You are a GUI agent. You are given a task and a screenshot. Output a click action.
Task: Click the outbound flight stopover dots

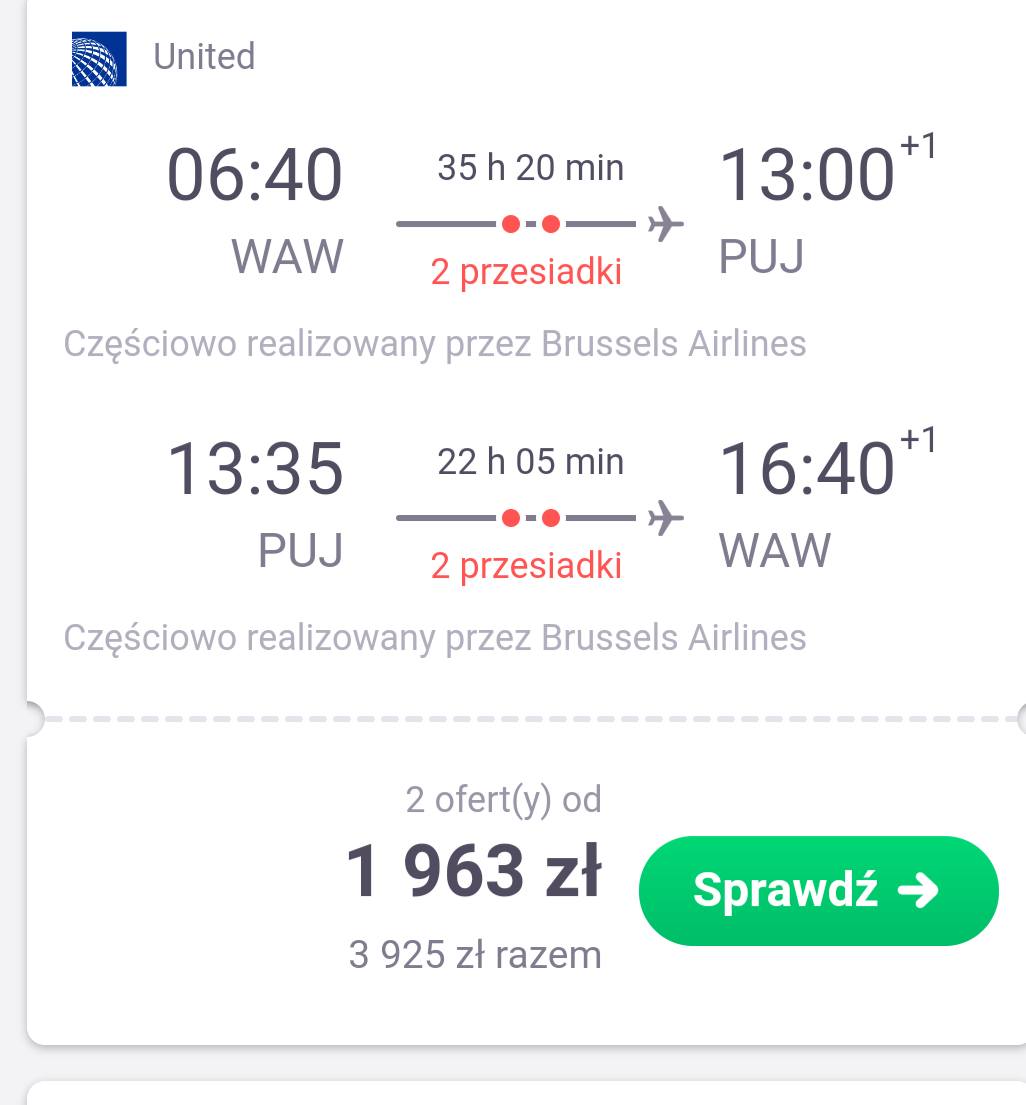tap(531, 225)
